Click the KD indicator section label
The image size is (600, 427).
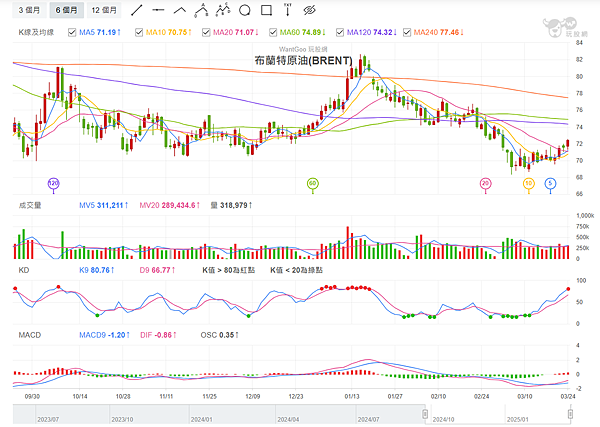[x=24, y=270]
